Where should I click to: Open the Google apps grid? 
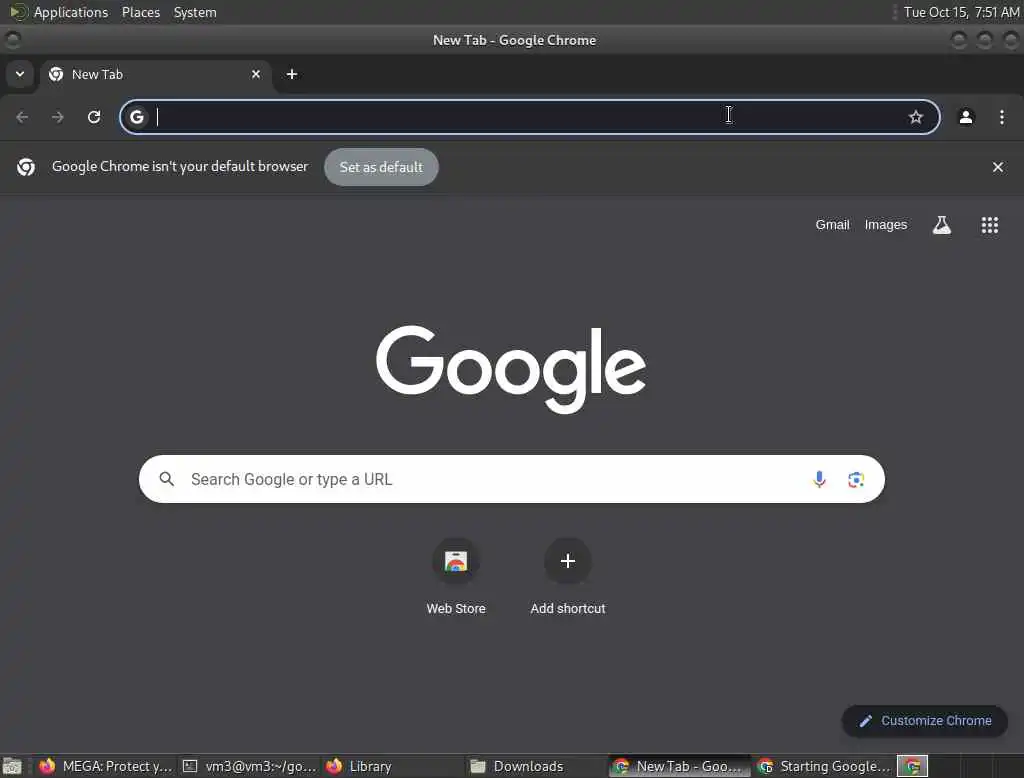(990, 225)
